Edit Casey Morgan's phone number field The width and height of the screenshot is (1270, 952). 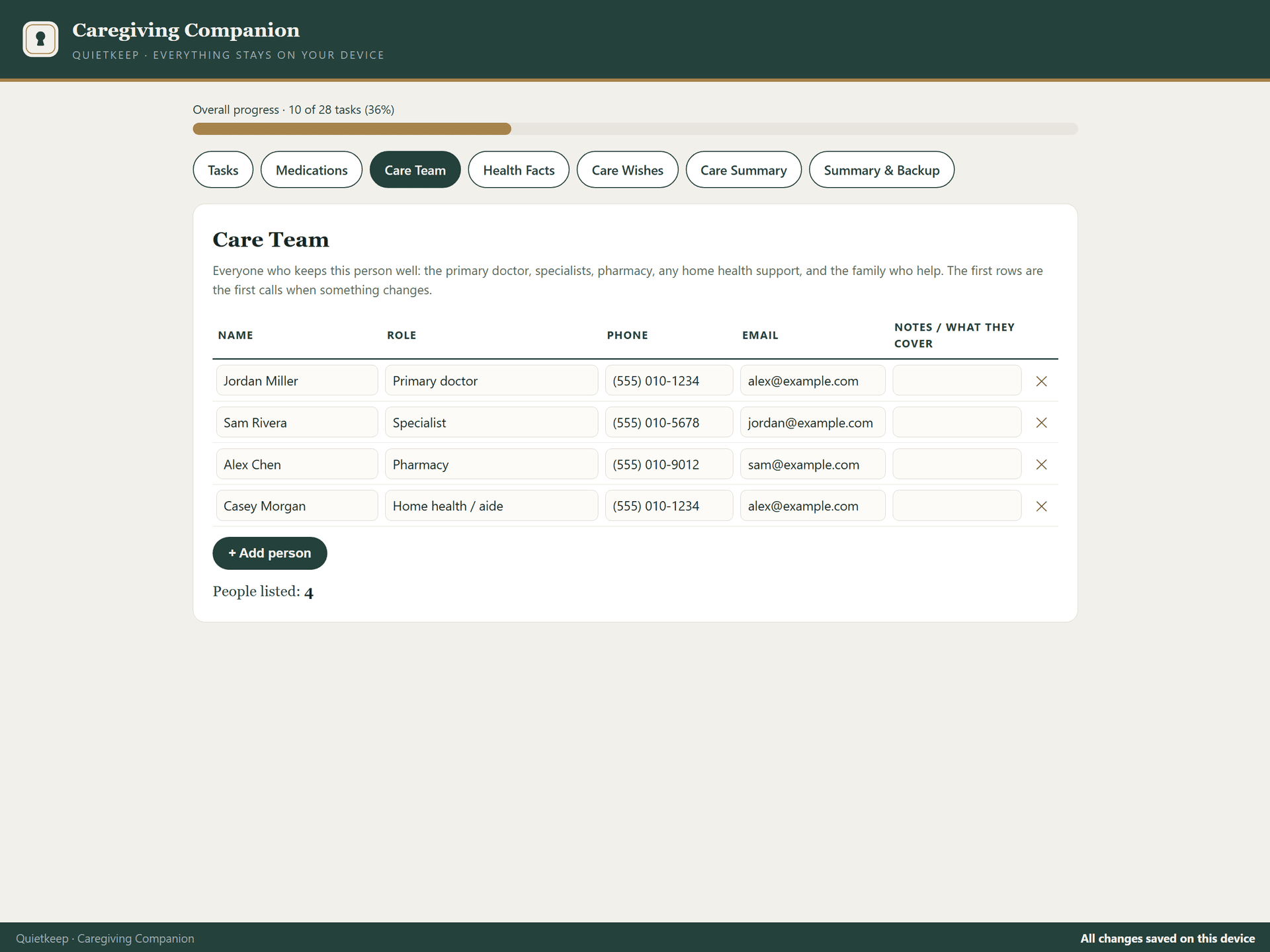point(669,506)
